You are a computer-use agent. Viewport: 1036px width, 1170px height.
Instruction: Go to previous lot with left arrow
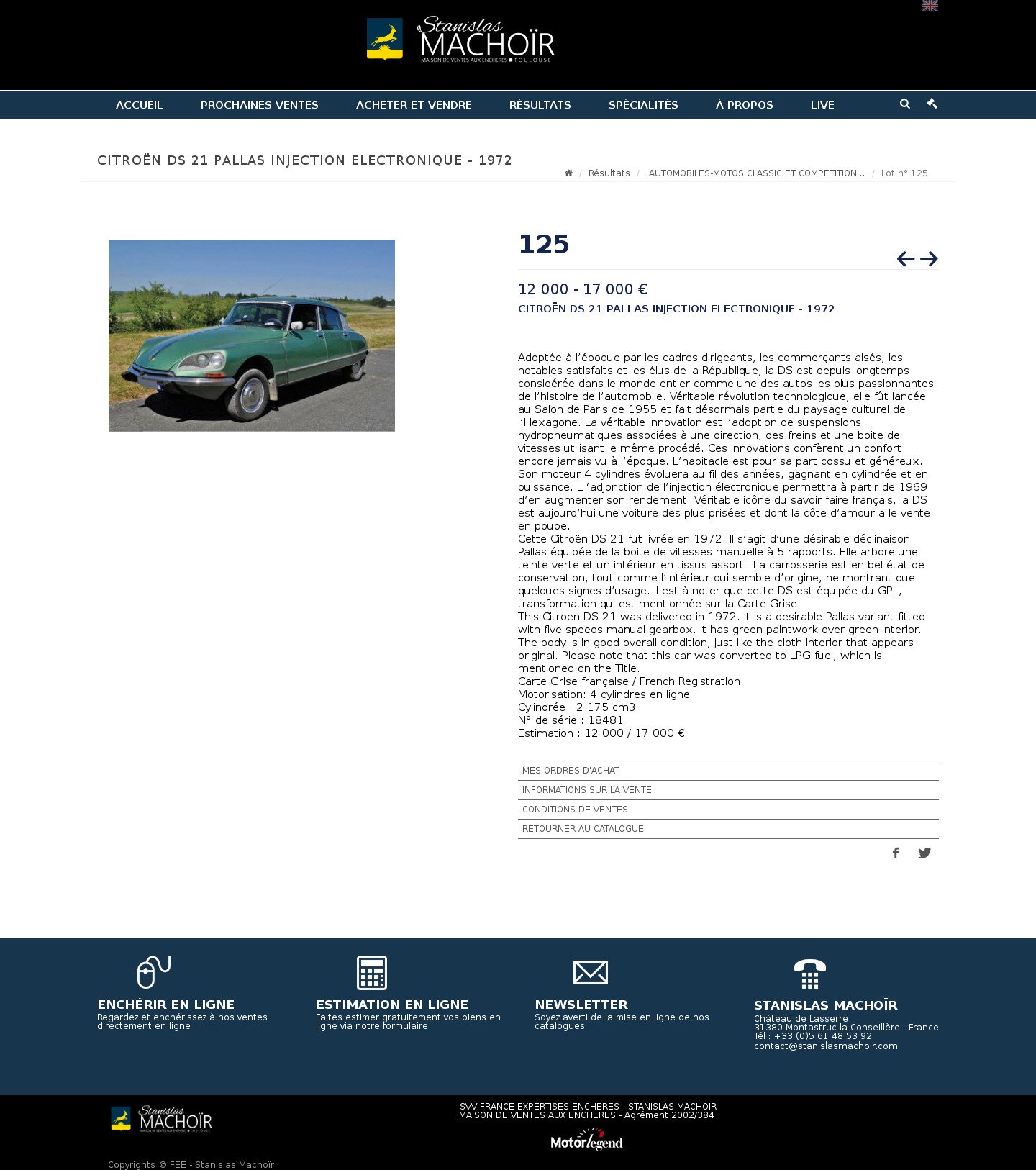pos(906,258)
